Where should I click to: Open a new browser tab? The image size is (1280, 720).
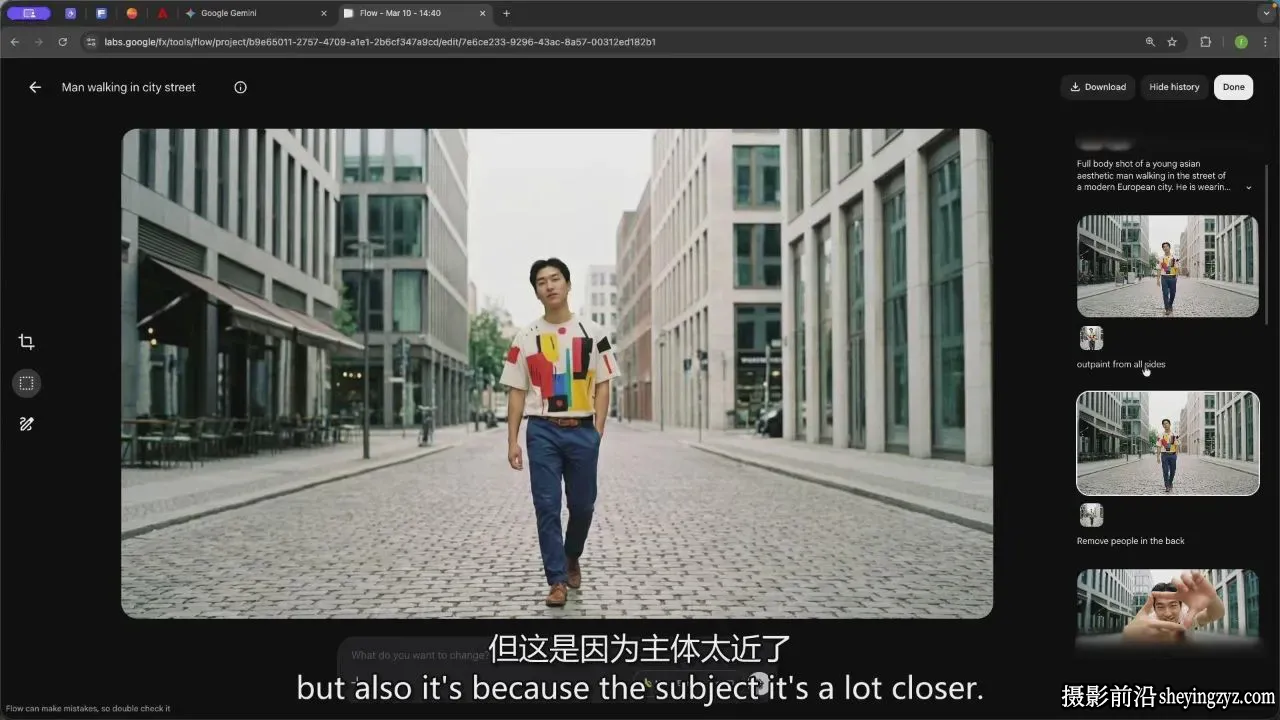[x=506, y=13]
